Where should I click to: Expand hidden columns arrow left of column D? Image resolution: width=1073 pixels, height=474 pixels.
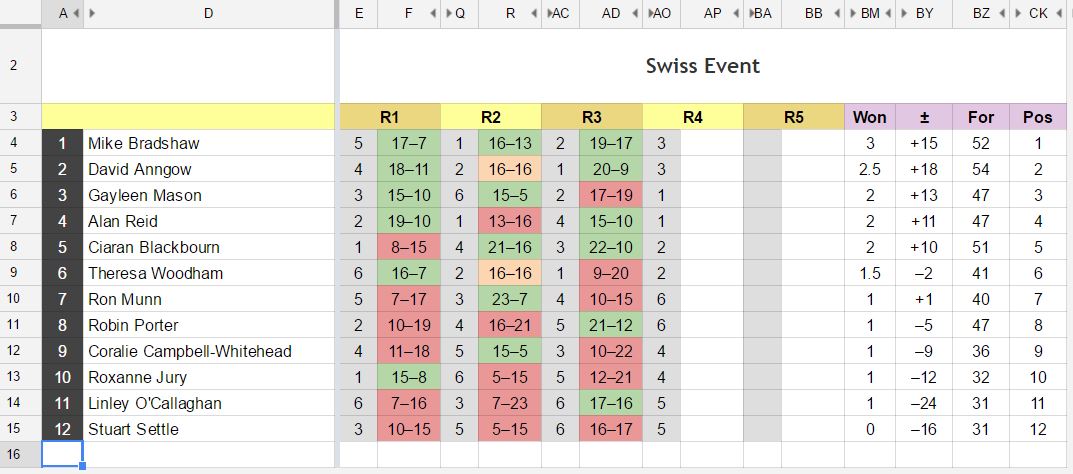coord(92,14)
